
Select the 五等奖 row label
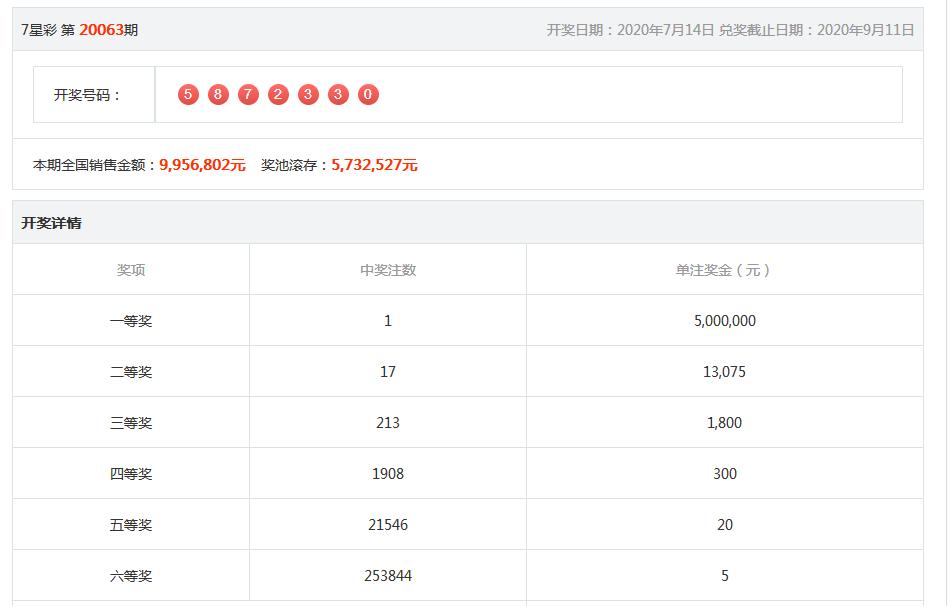tap(131, 525)
